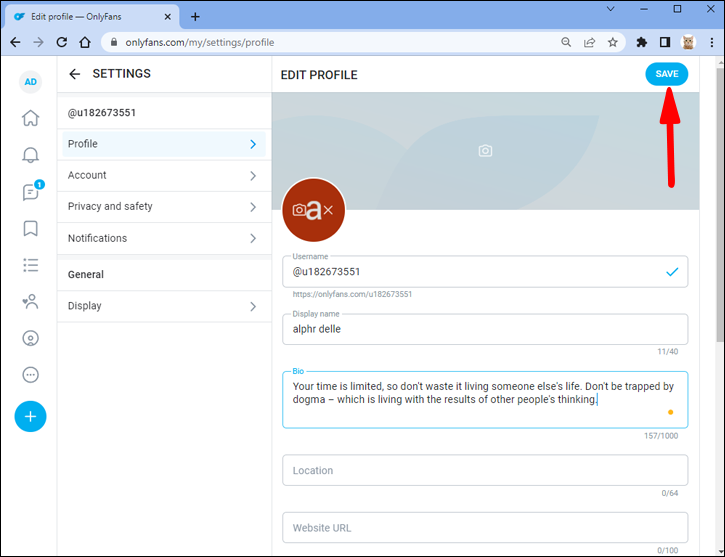This screenshot has width=725, height=557.
Task: Open the Display settings item
Action: (x=164, y=306)
